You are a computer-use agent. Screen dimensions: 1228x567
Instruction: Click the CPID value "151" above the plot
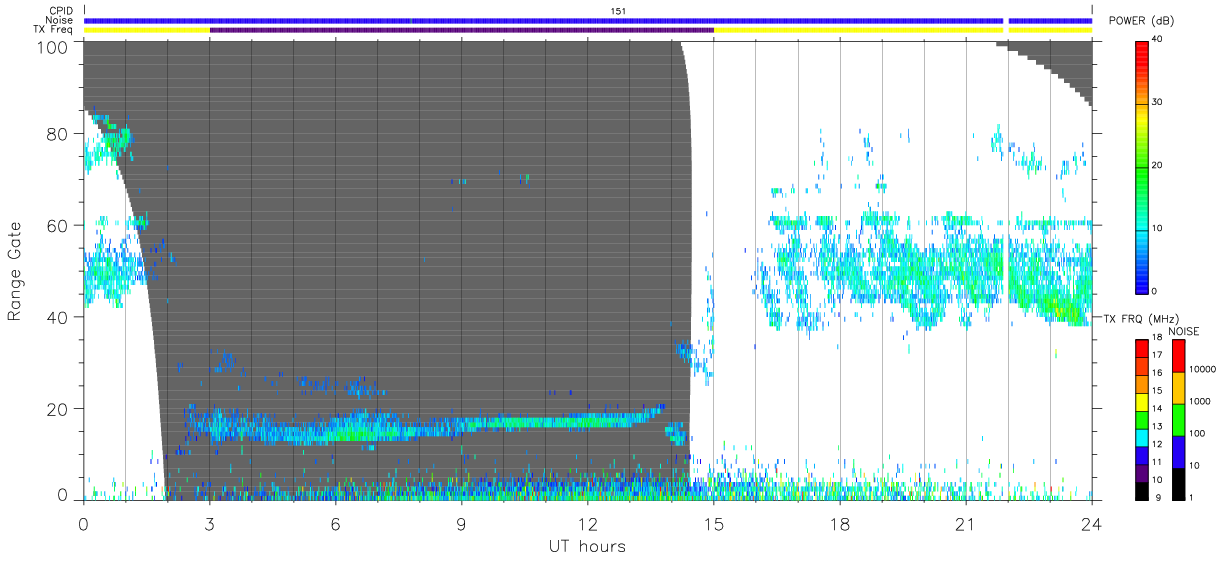pyautogui.click(x=618, y=11)
